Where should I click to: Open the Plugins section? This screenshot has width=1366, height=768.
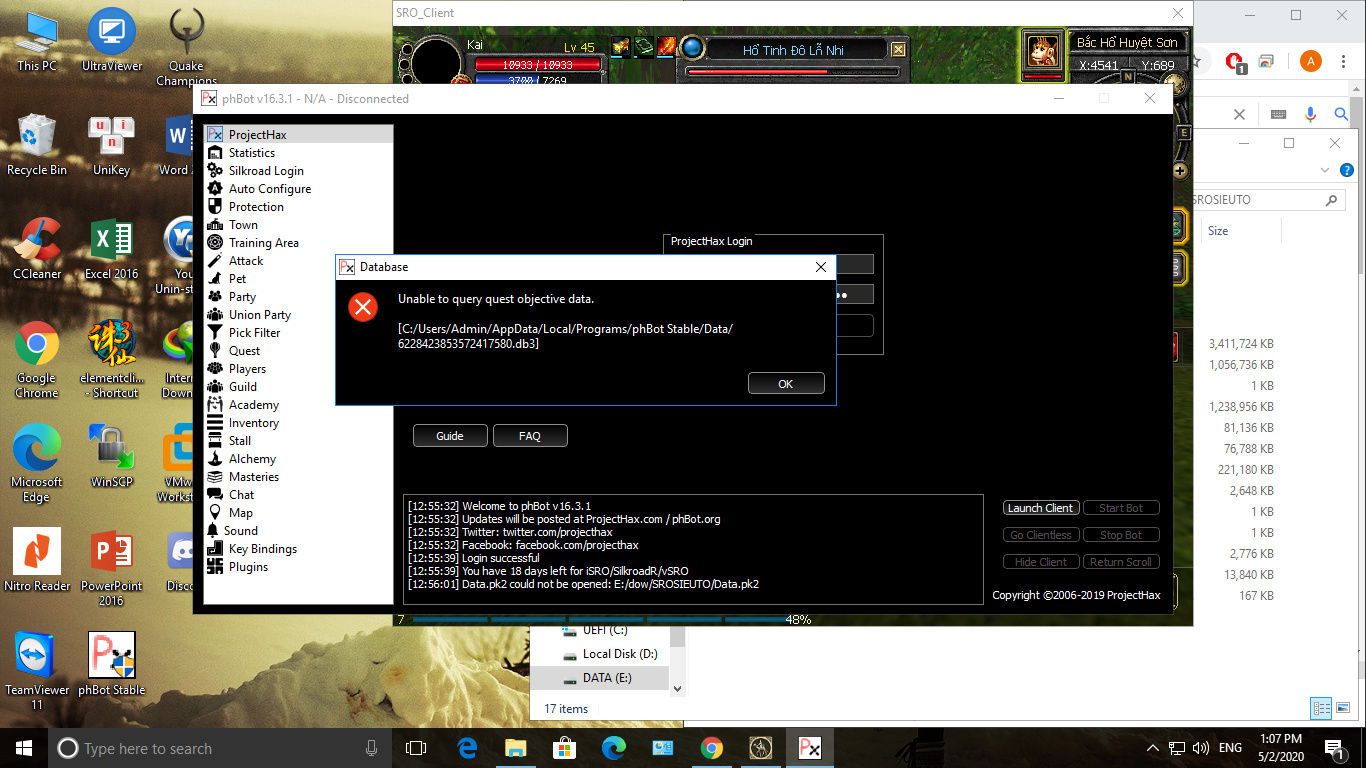pyautogui.click(x=248, y=567)
